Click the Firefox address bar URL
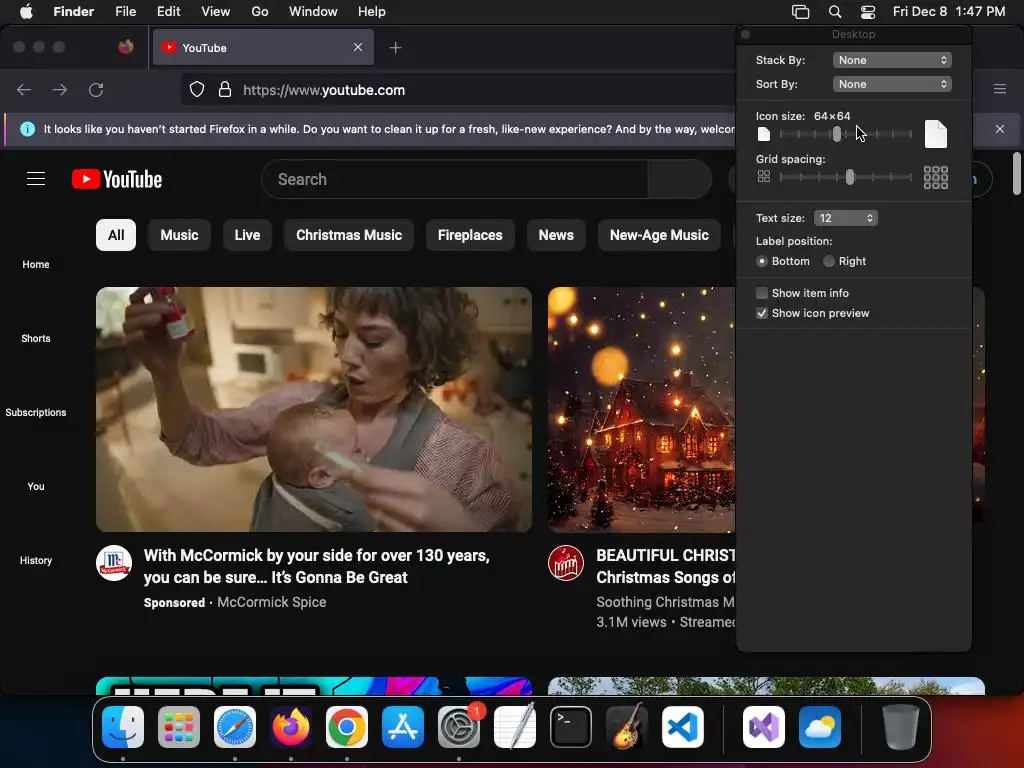This screenshot has height=768, width=1024. tap(324, 90)
